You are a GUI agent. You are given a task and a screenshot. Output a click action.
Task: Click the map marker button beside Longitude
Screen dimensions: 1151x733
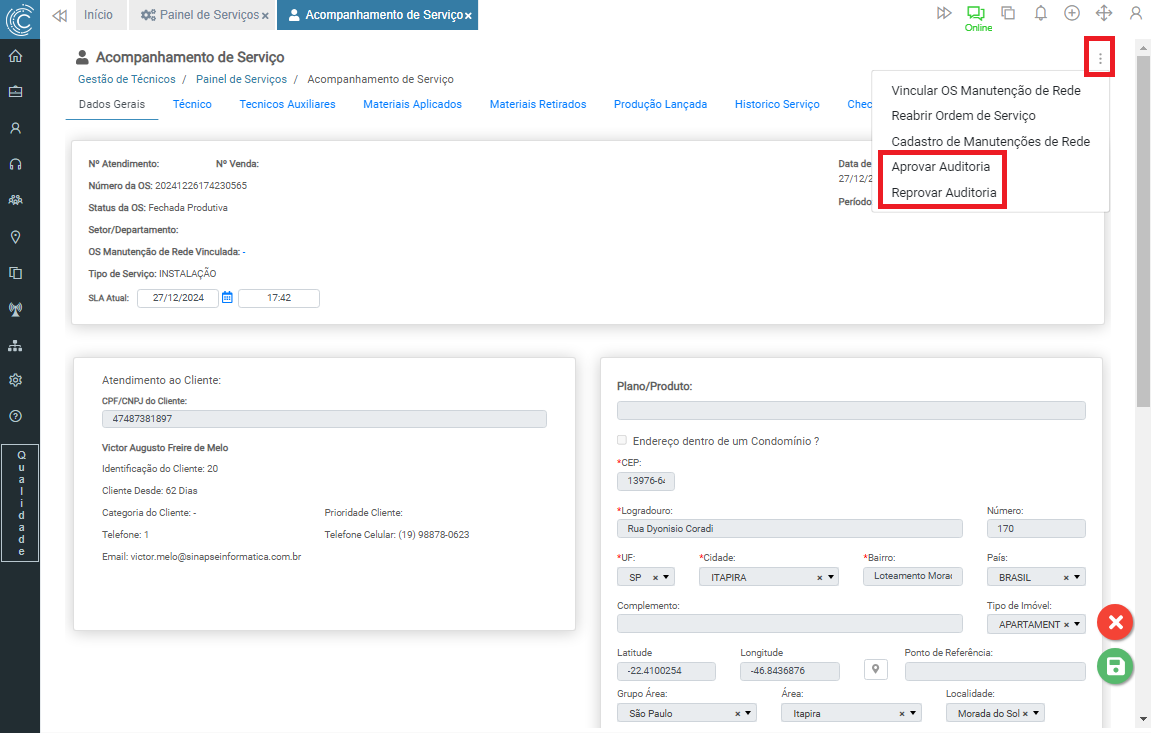tap(875, 670)
